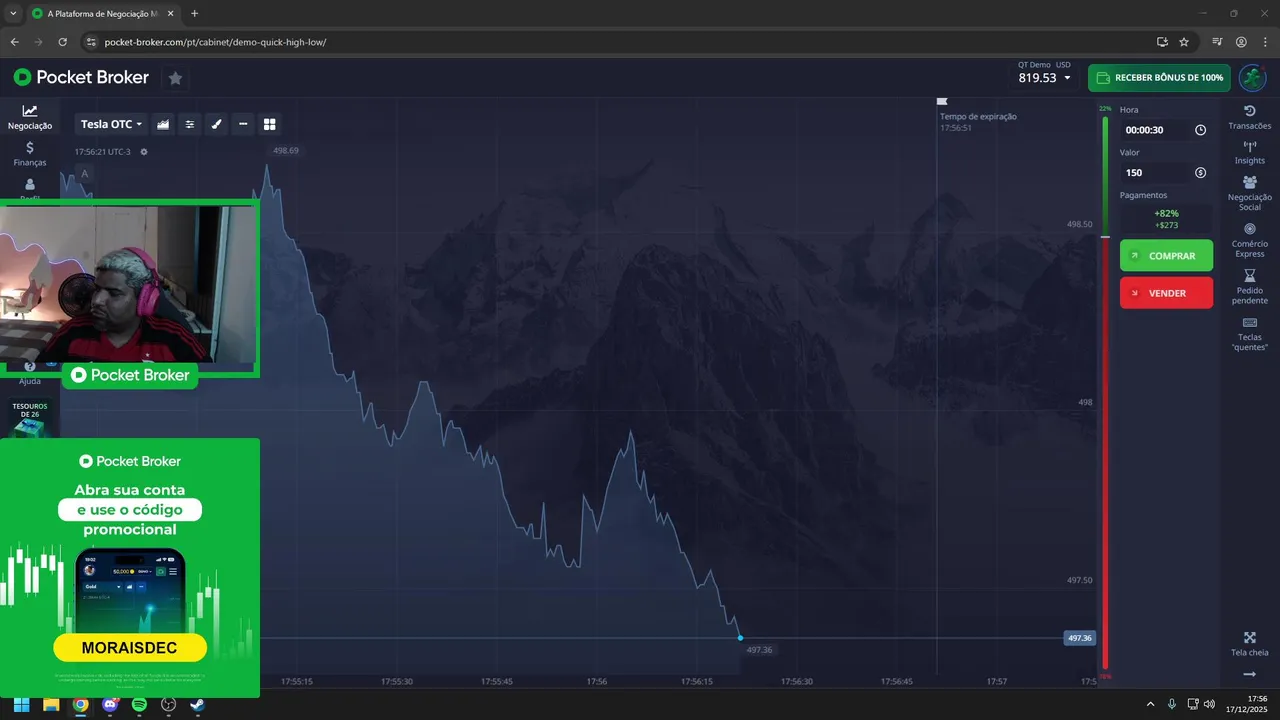1280x720 pixels.
Task: Click the browser address bar URL
Action: tap(215, 42)
